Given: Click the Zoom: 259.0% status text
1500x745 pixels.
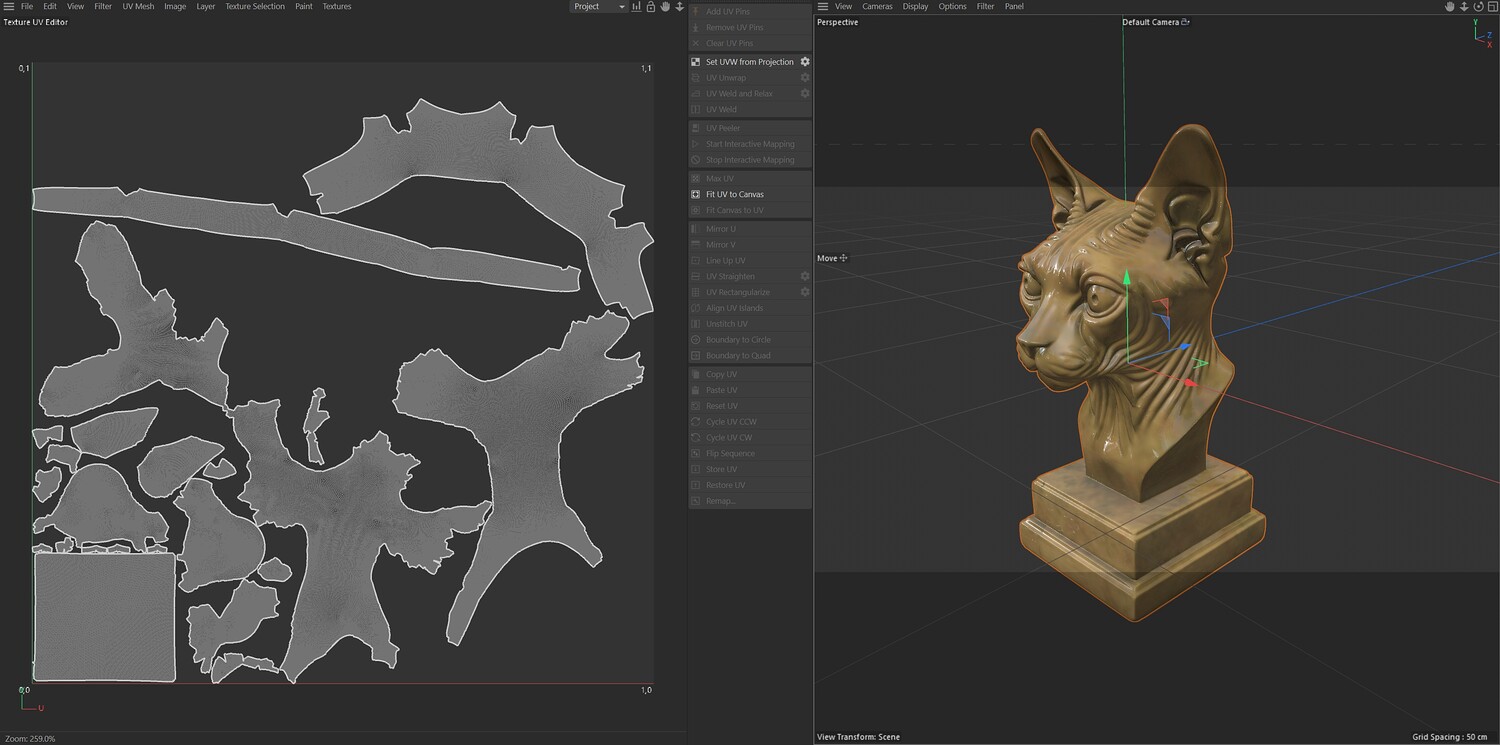Looking at the screenshot, I should 30,738.
